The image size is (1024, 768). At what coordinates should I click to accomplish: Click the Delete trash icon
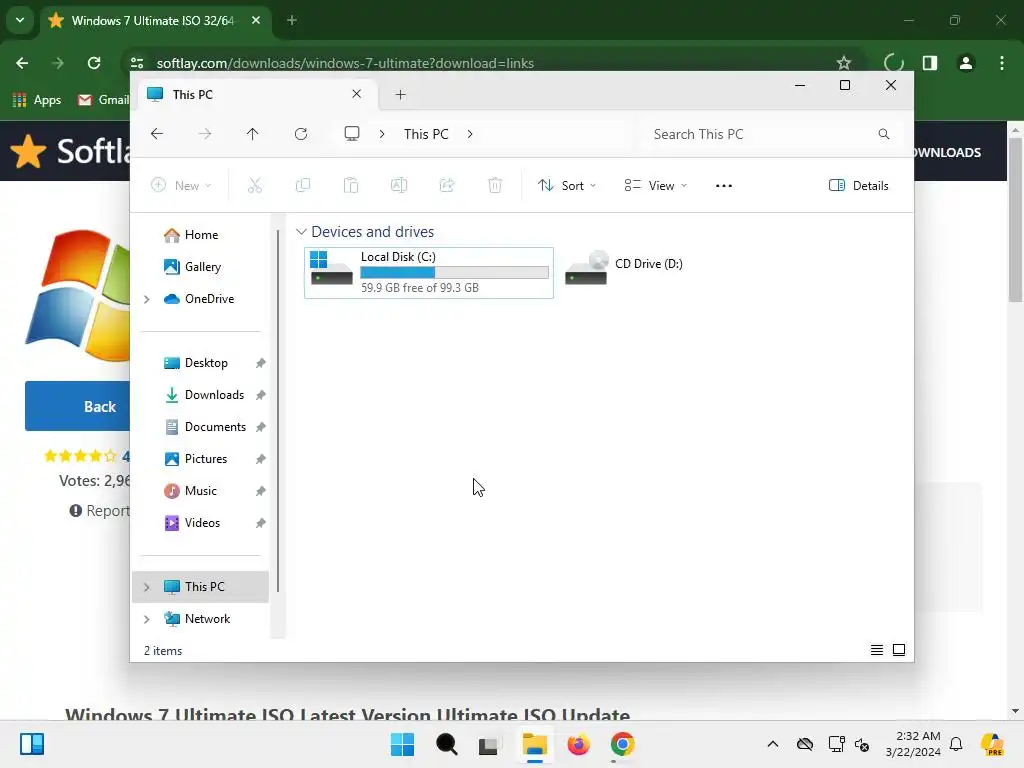pos(495,185)
